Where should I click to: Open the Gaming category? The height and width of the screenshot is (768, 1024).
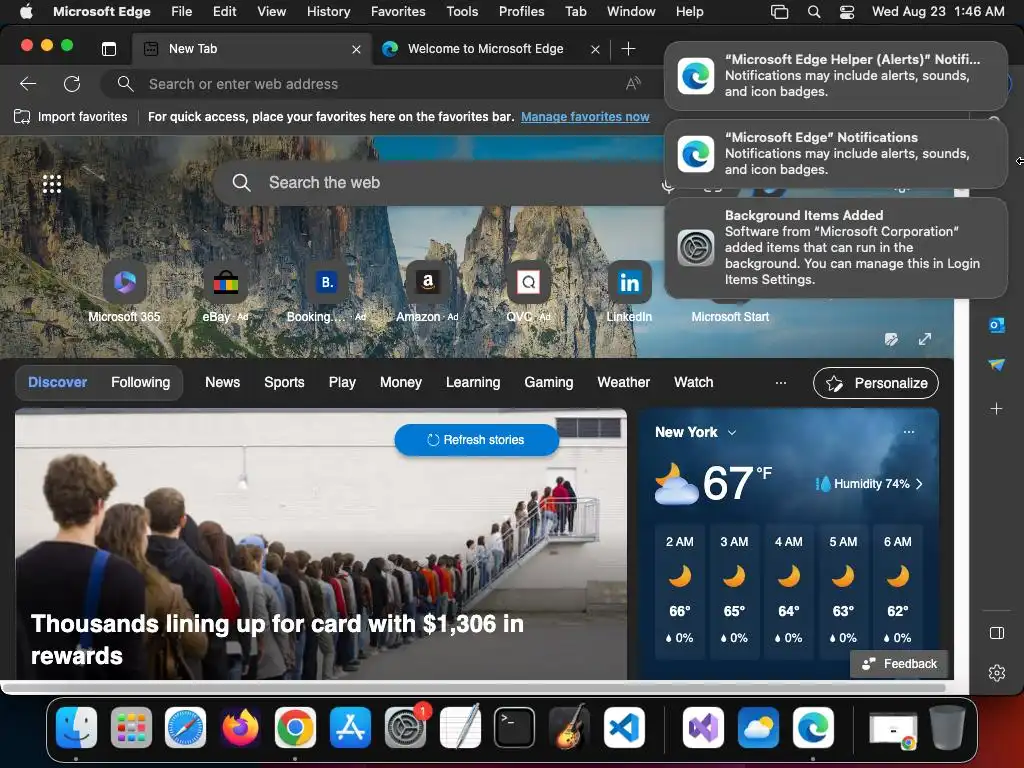tap(549, 383)
